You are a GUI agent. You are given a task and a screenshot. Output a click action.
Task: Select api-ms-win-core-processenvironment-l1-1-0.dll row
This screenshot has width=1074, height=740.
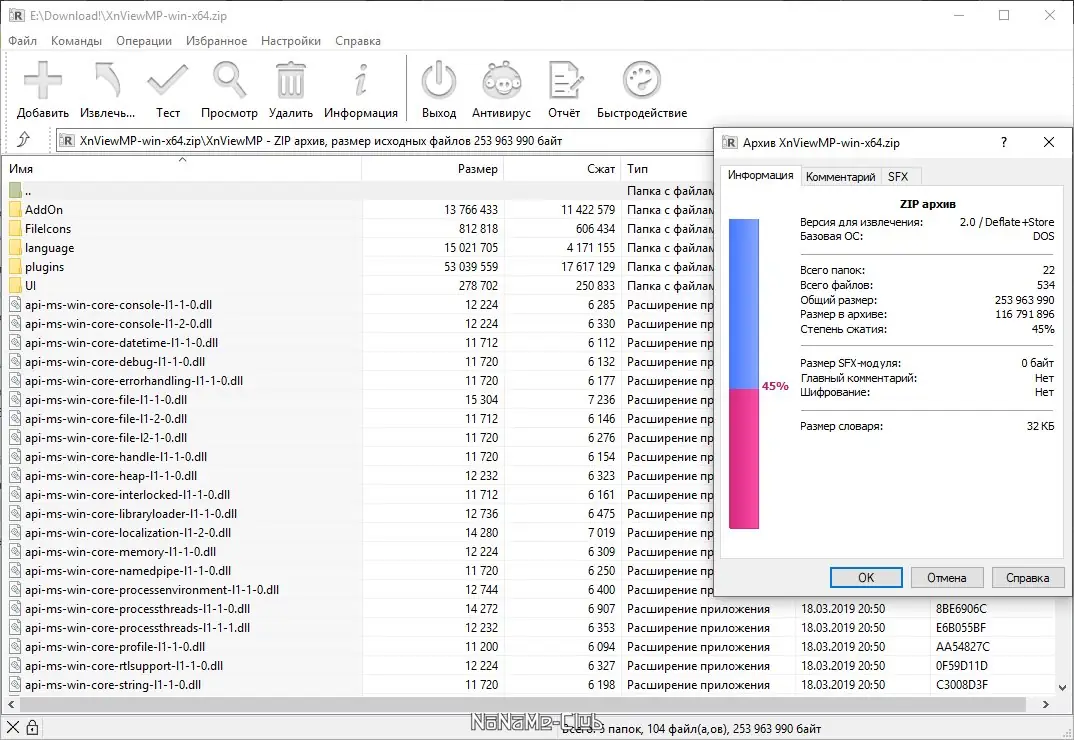[358, 589]
